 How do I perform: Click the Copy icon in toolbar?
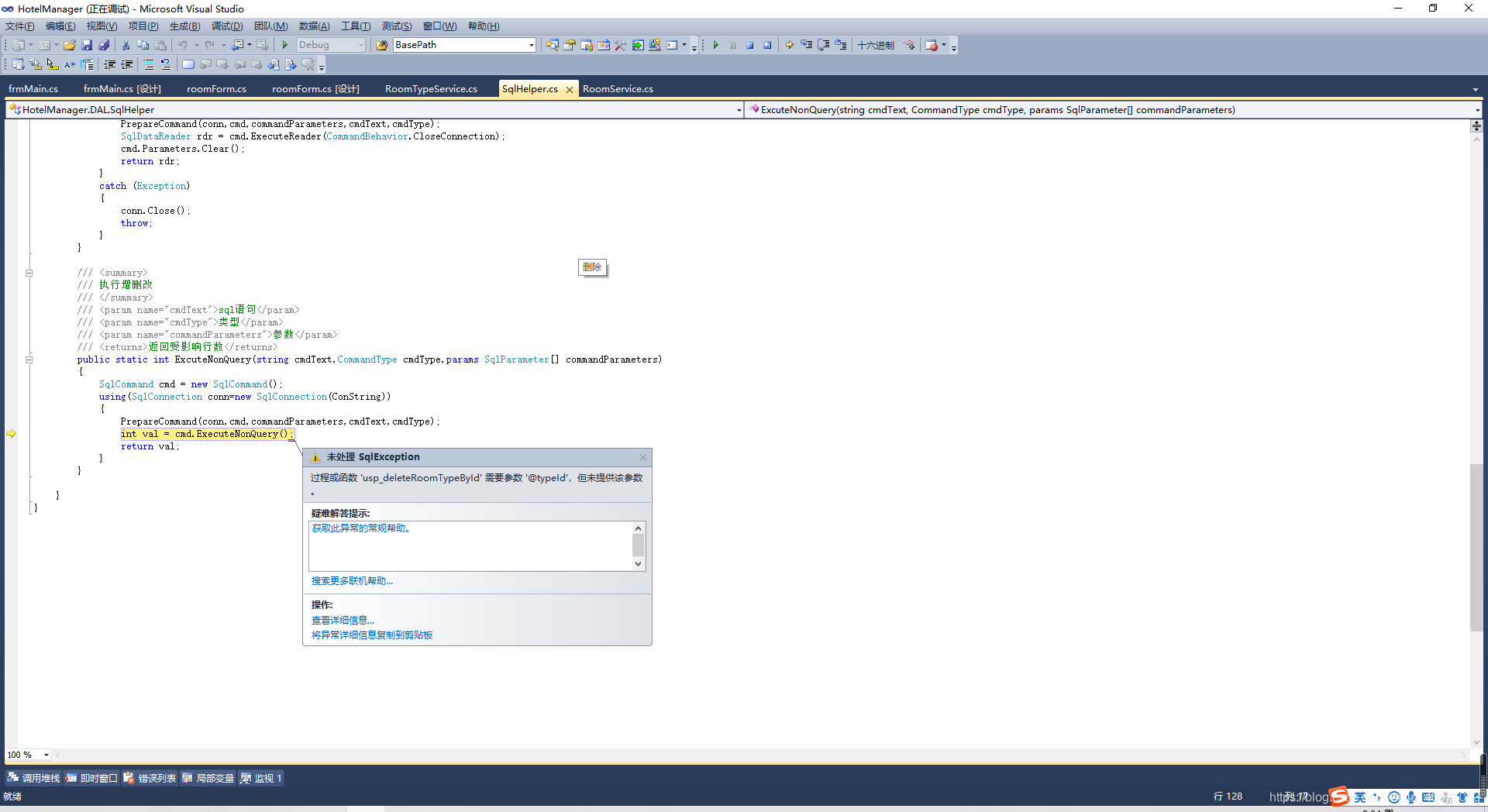click(x=143, y=46)
